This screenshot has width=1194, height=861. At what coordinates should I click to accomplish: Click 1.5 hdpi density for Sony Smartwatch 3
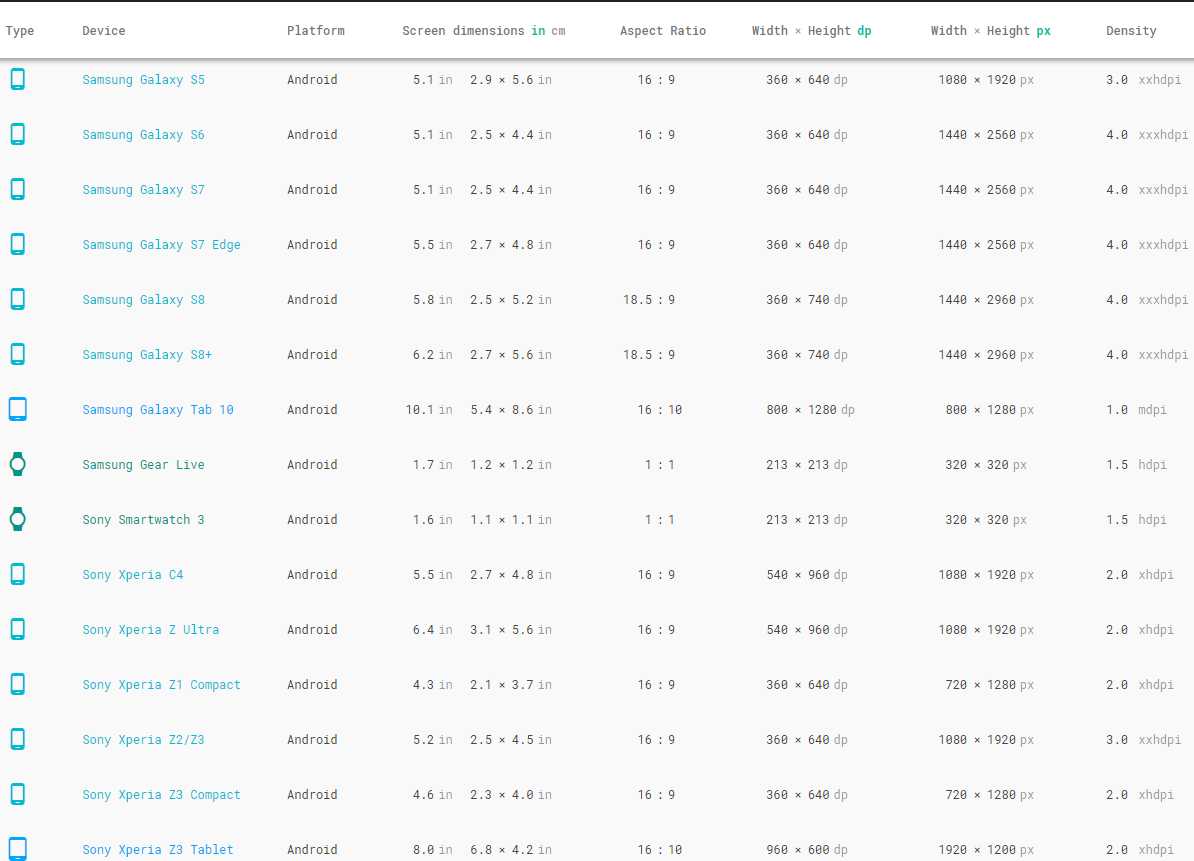pos(1136,520)
